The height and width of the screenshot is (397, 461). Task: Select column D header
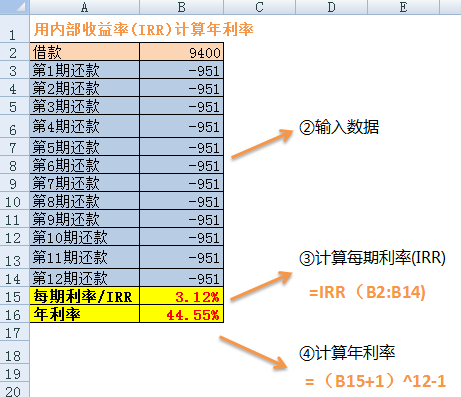coord(331,7)
